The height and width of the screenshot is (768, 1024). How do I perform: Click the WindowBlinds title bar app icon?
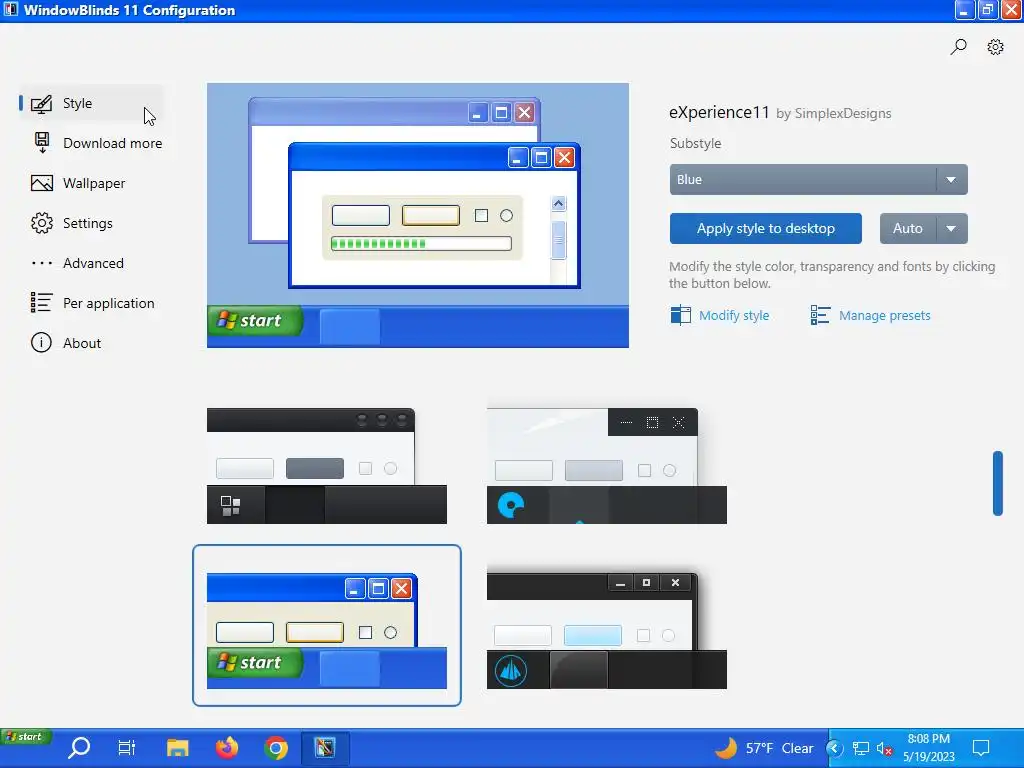10,10
